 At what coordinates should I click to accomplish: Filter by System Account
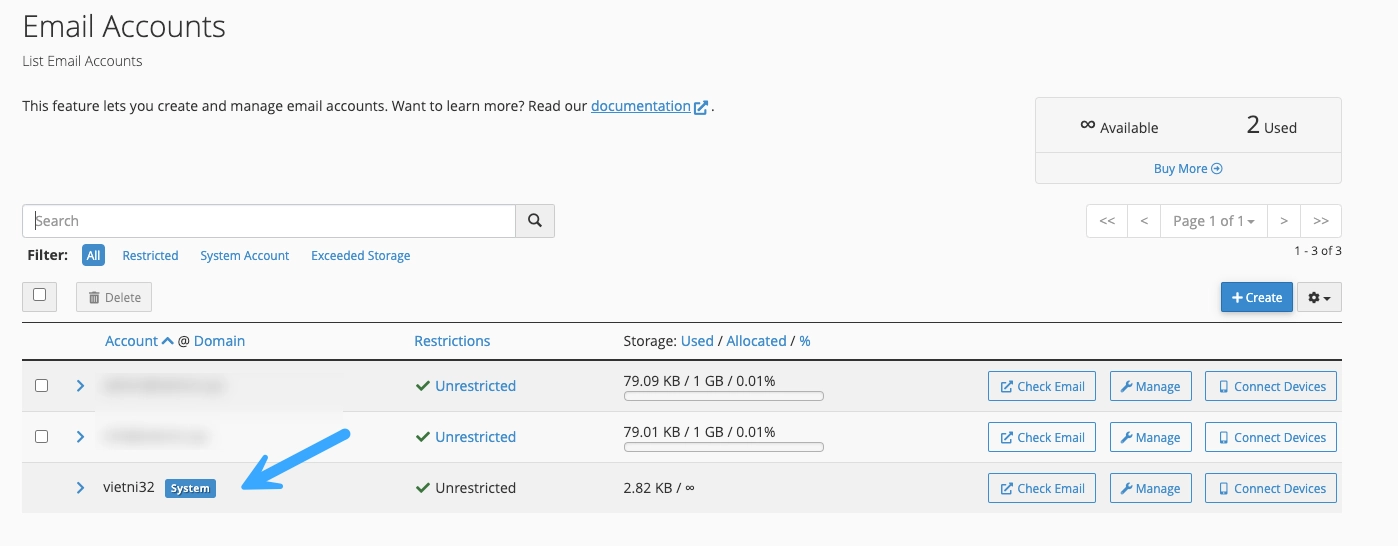(244, 256)
